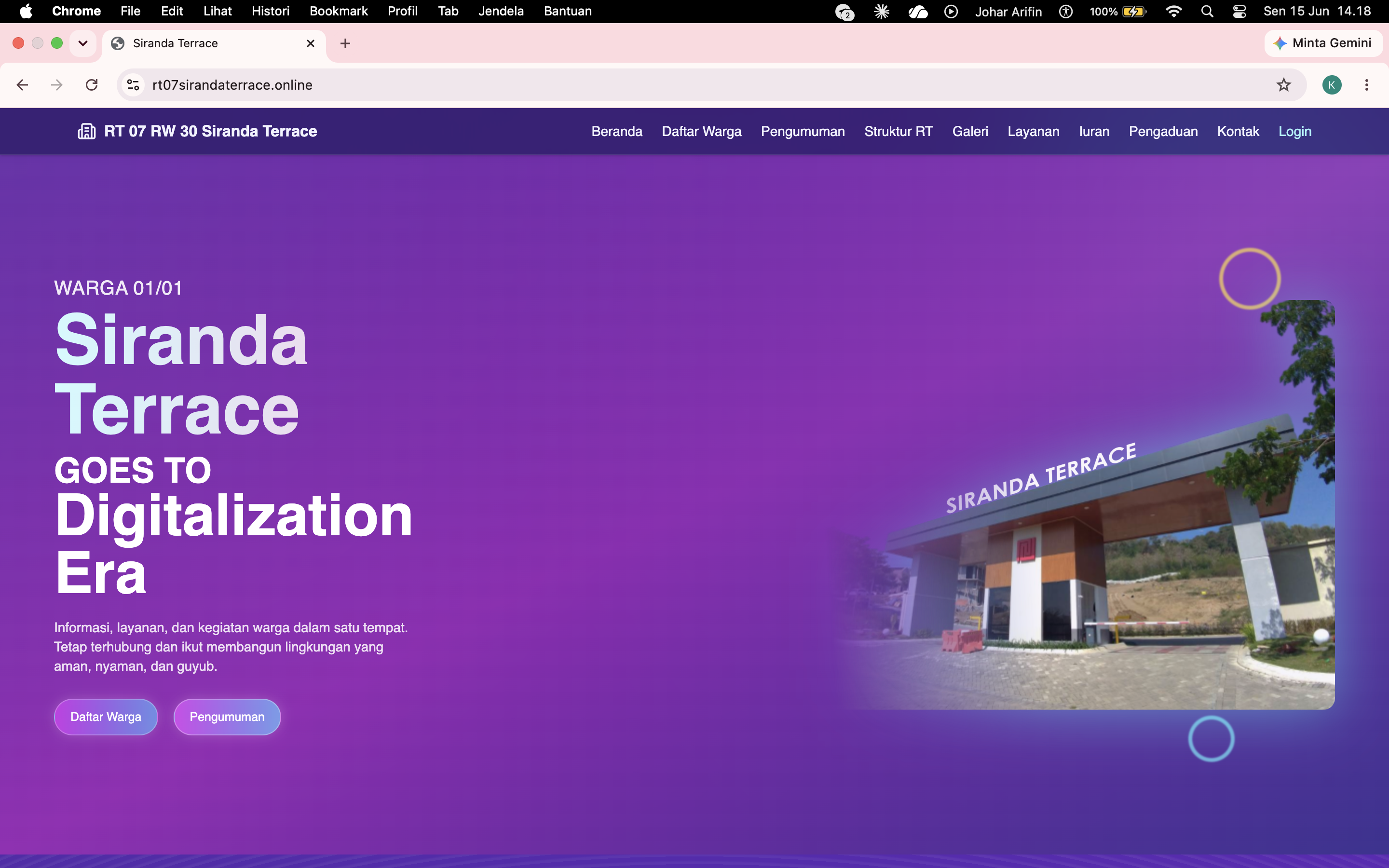Click the building logo icon in site header
The height and width of the screenshot is (868, 1389).
[87, 132]
